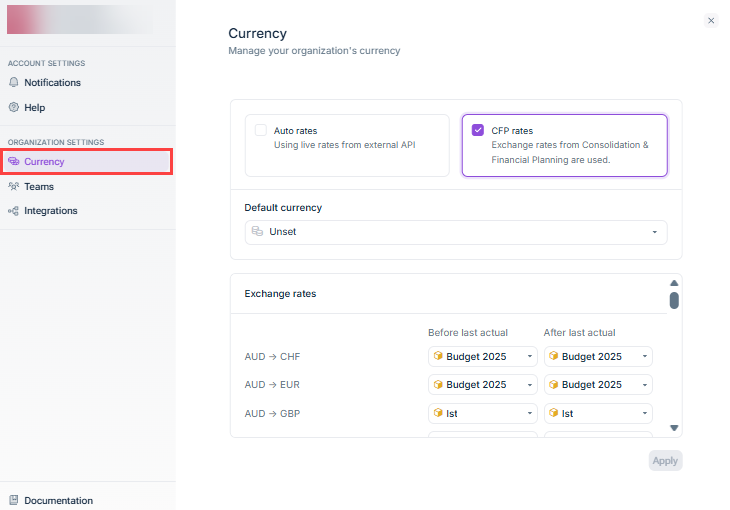
Task: Click cube icon in AUD→CHF Before last actual
Action: (x=438, y=356)
